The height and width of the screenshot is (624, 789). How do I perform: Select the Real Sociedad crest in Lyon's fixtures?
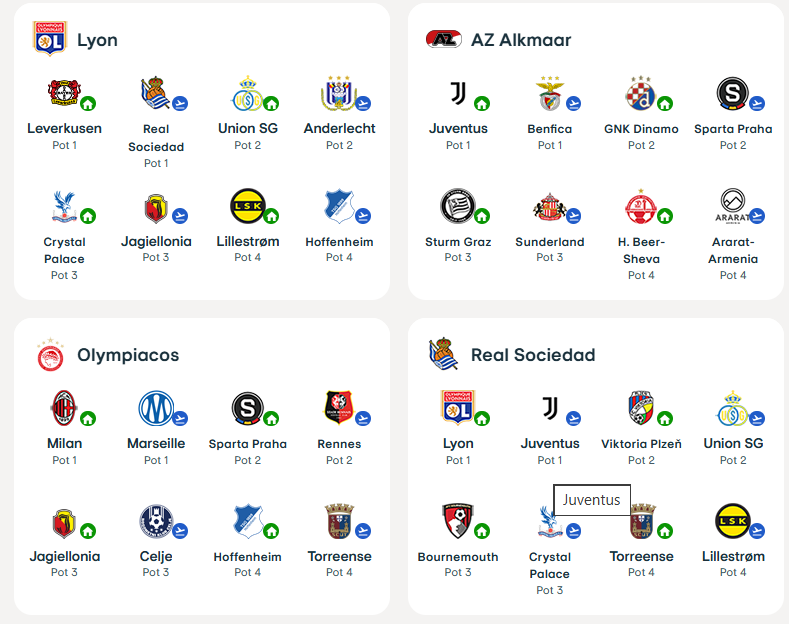pyautogui.click(x=155, y=93)
